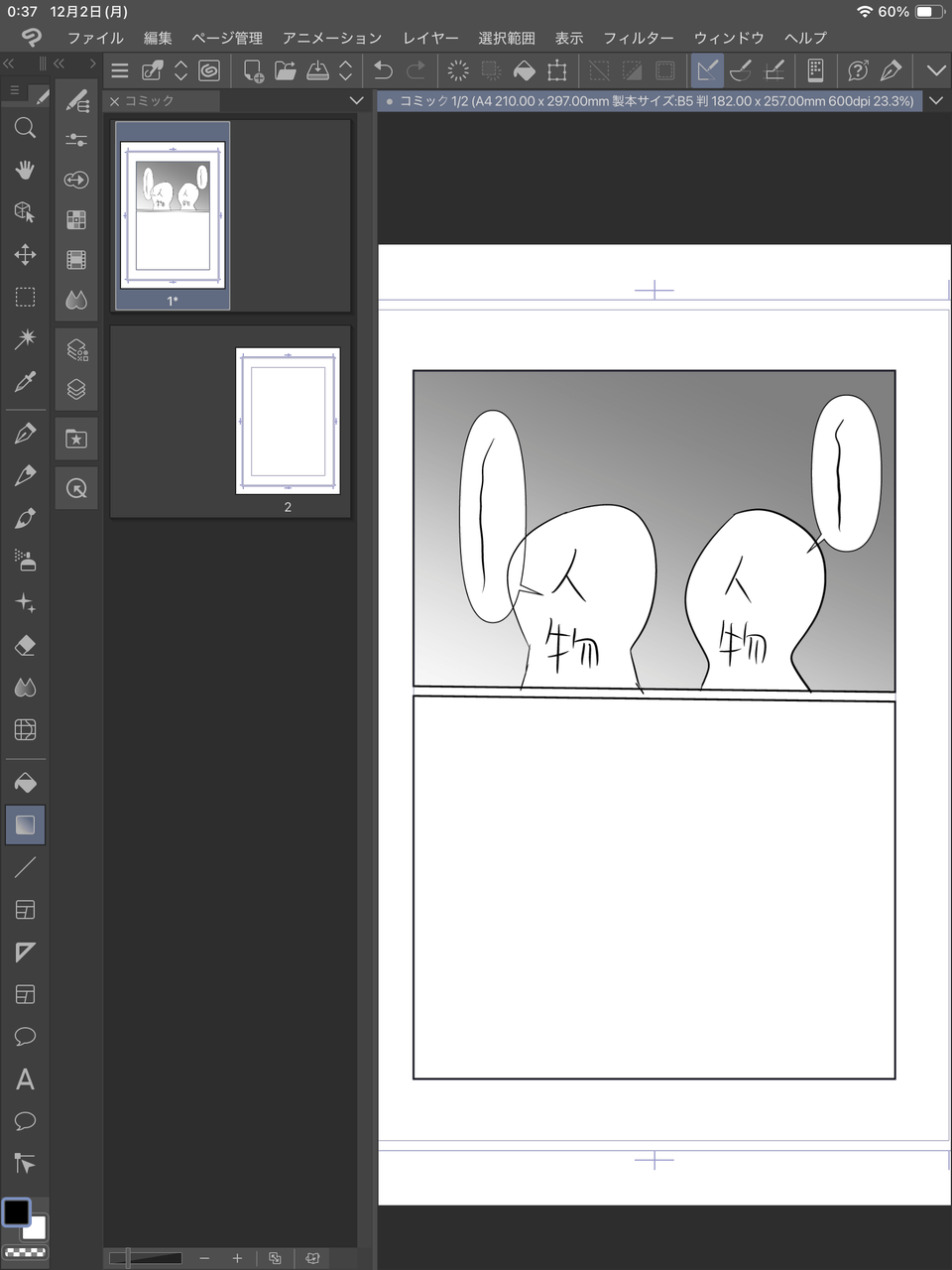The height and width of the screenshot is (1270, 952).
Task: Expand save options up-down arrows
Action: point(345,70)
